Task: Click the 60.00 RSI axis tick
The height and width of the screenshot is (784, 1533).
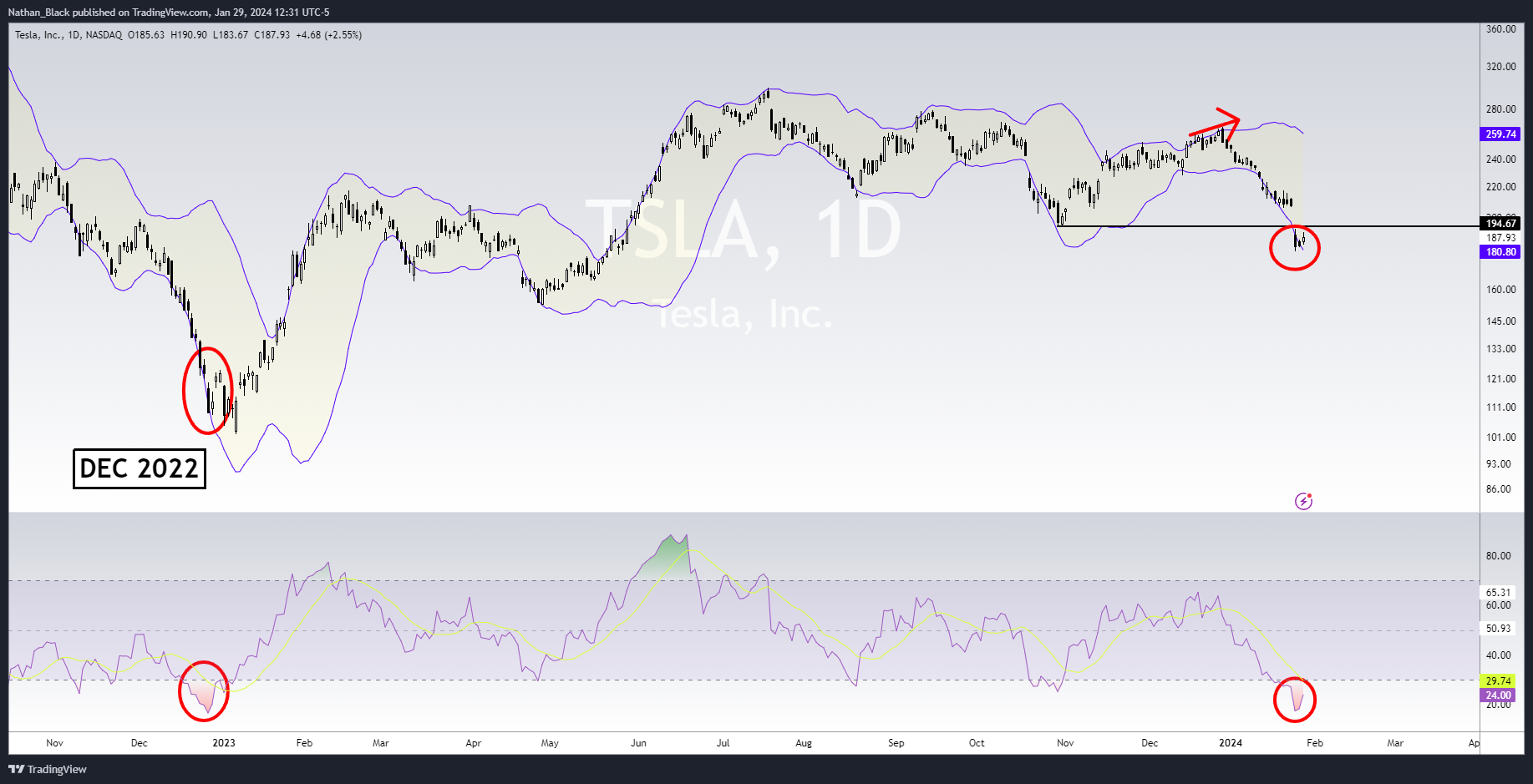Action: pyautogui.click(x=1498, y=605)
